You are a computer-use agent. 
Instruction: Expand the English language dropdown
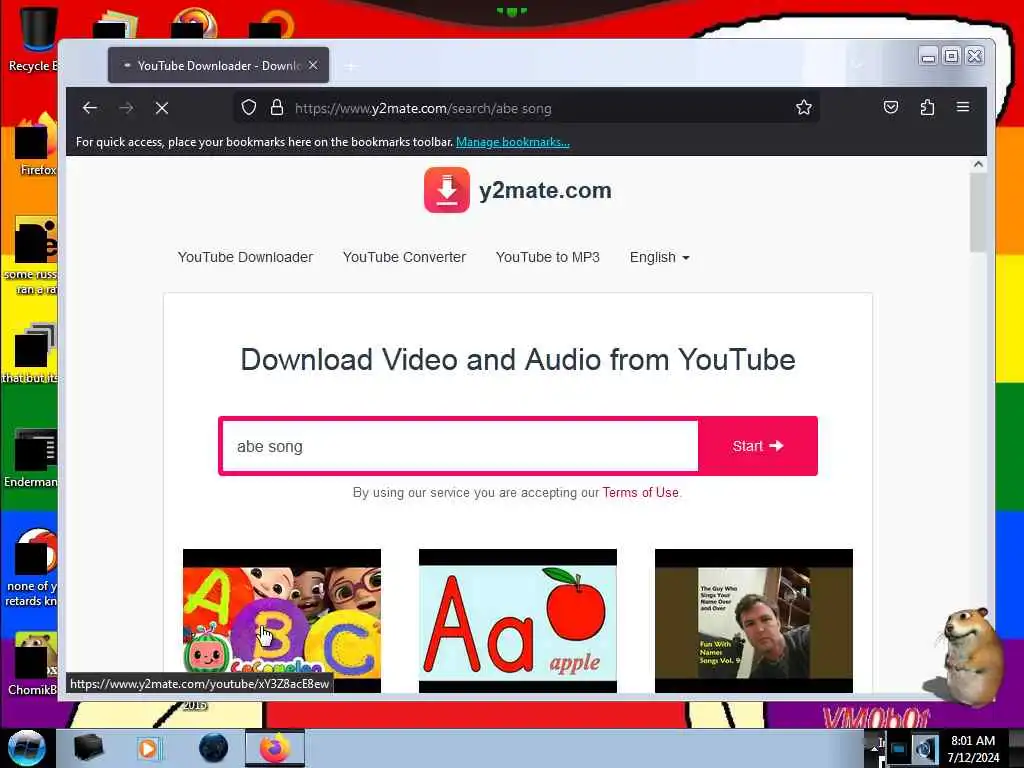[660, 257]
